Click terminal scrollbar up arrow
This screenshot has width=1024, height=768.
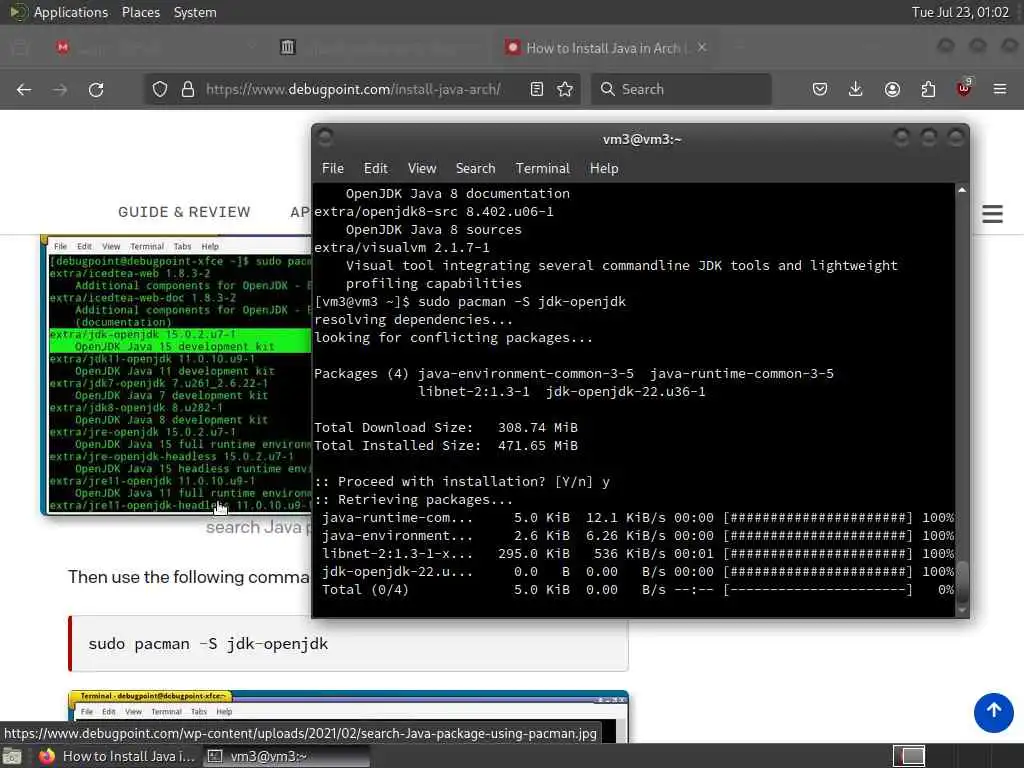pyautogui.click(x=962, y=190)
